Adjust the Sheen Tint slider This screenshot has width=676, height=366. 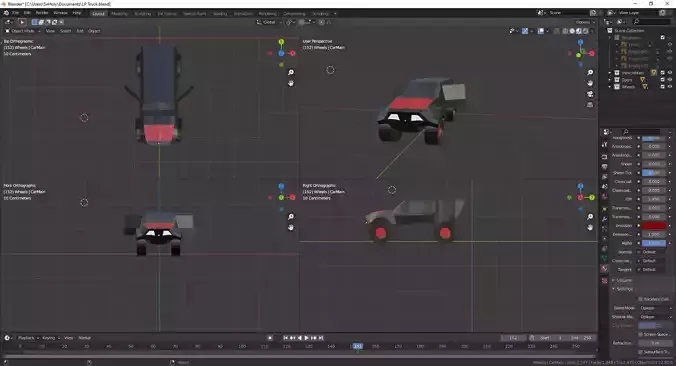[654, 173]
